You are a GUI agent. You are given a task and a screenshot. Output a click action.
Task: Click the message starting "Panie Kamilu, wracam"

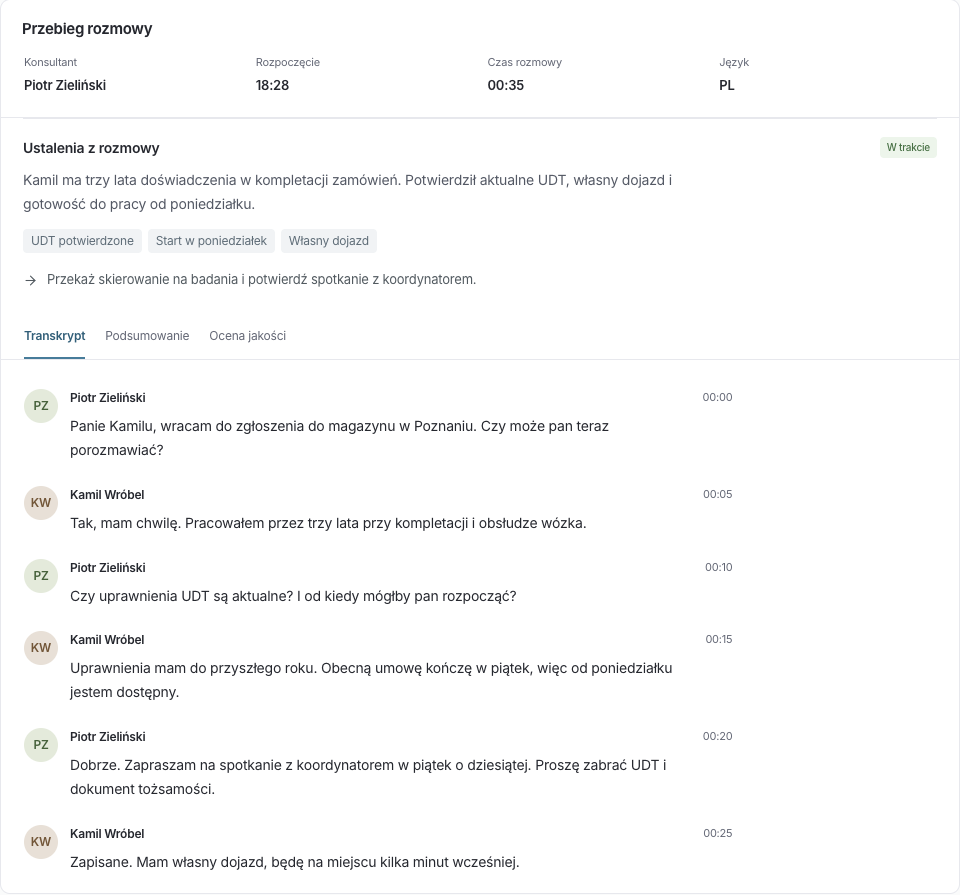coord(339,438)
